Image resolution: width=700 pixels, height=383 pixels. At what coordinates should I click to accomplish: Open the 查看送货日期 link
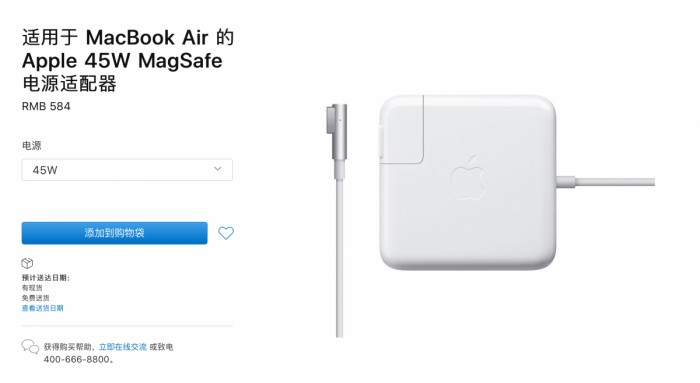tap(42, 308)
